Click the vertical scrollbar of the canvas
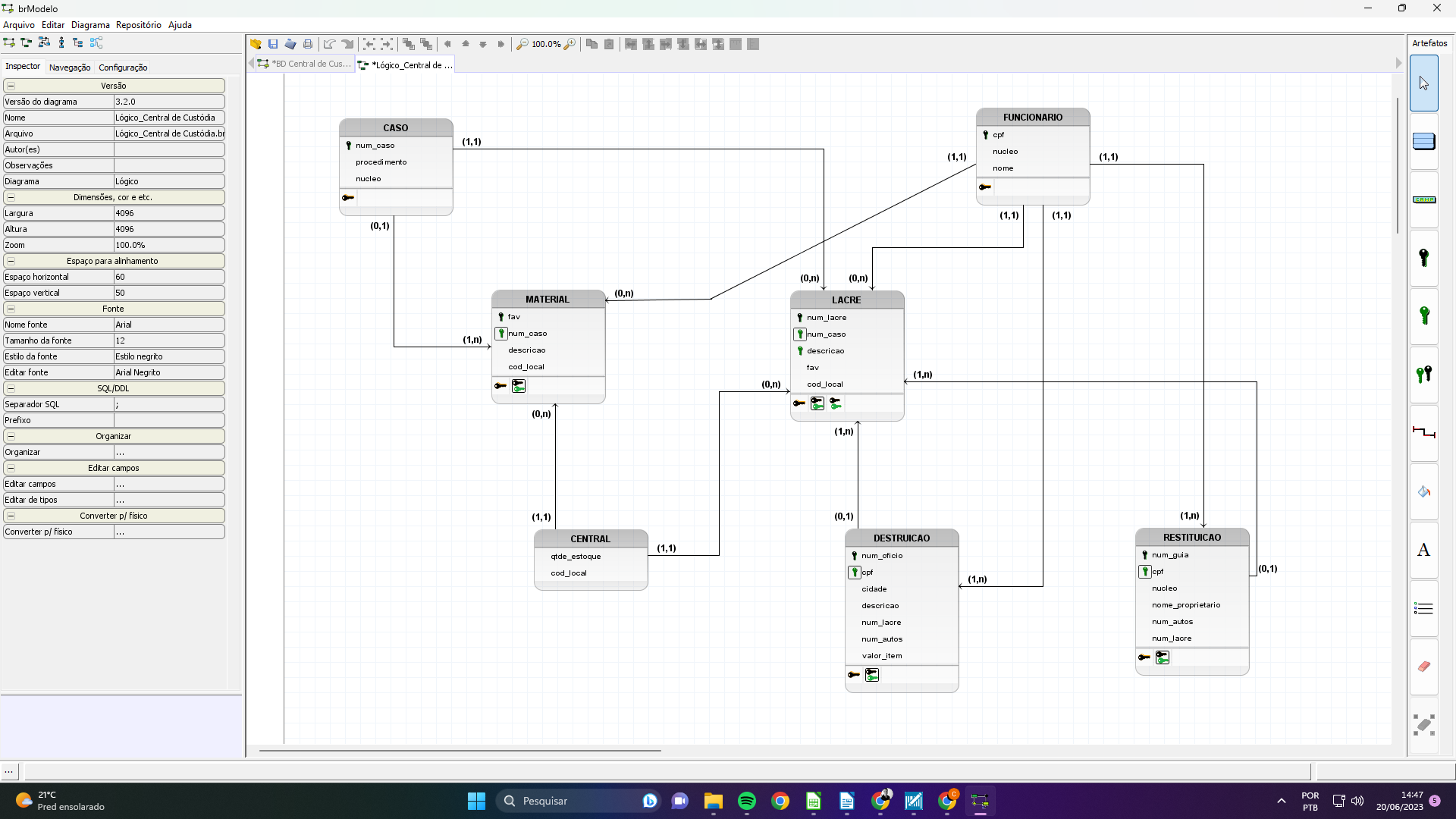 [1398, 165]
